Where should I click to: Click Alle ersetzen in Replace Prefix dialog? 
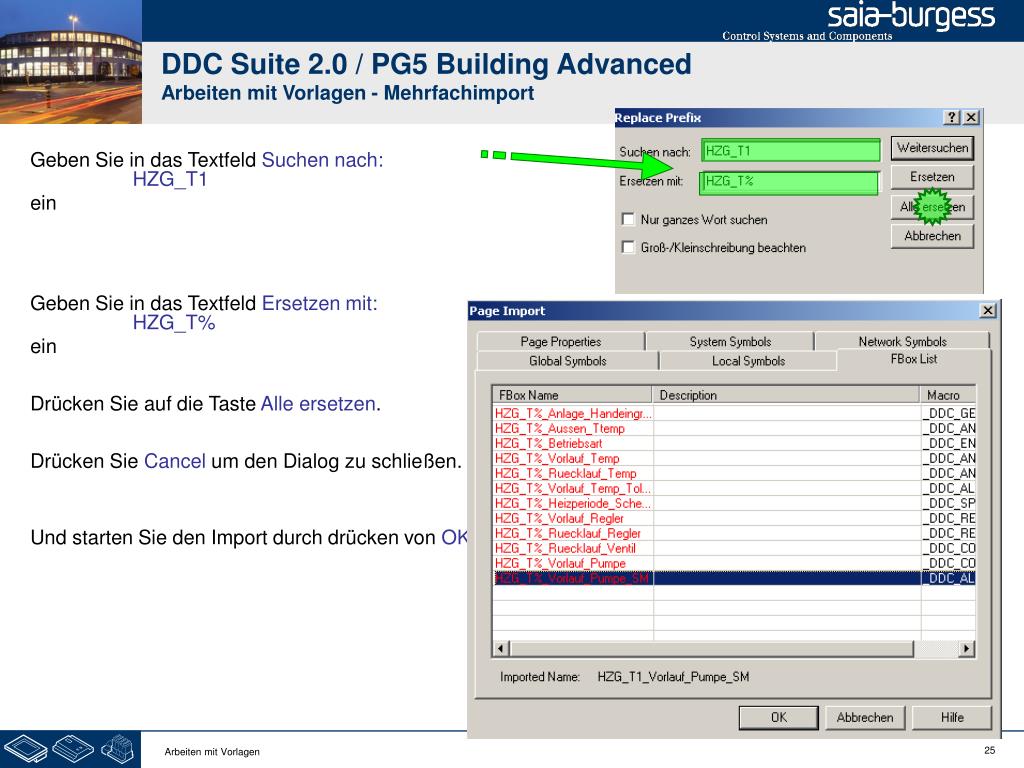932,207
